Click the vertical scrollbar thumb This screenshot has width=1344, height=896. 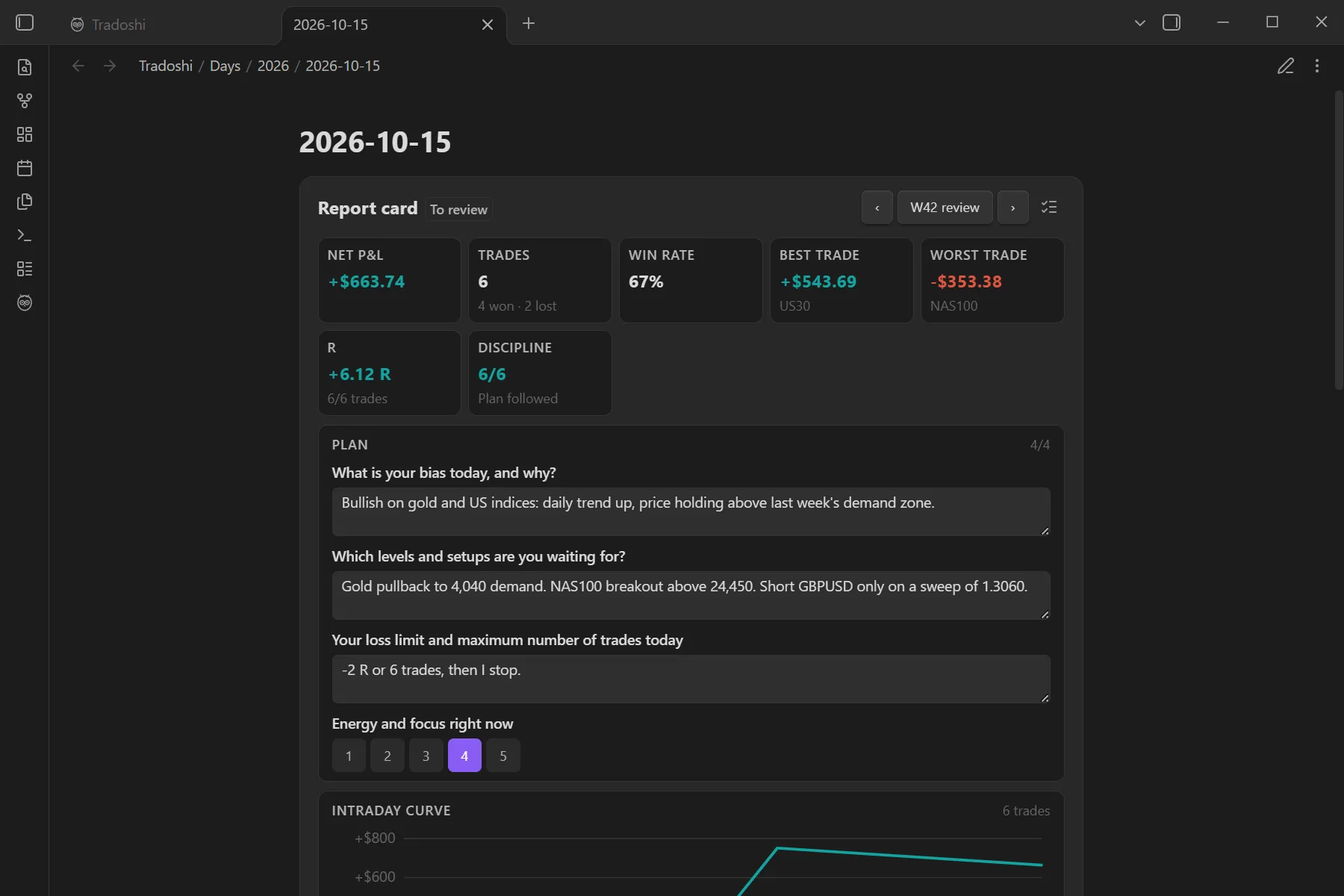pyautogui.click(x=1339, y=239)
